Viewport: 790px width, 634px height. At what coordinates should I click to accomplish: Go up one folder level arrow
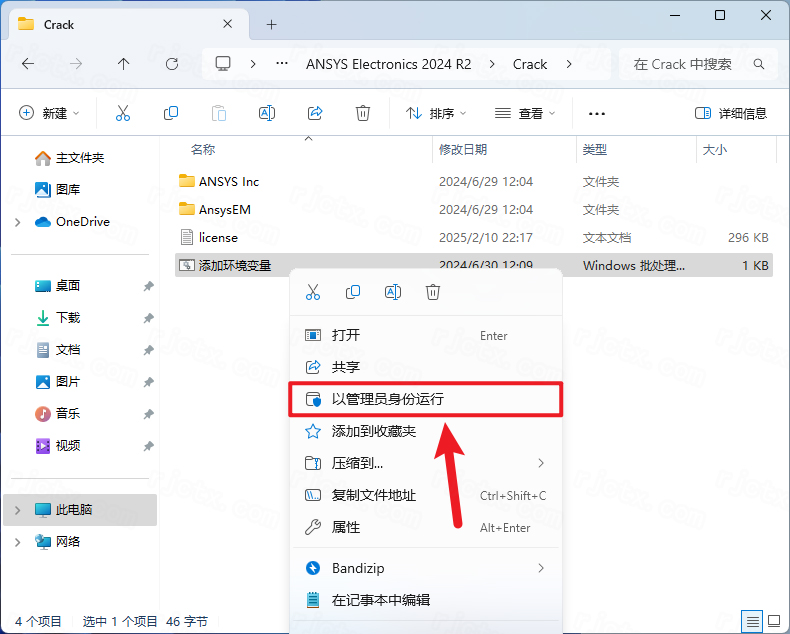[x=124, y=64]
